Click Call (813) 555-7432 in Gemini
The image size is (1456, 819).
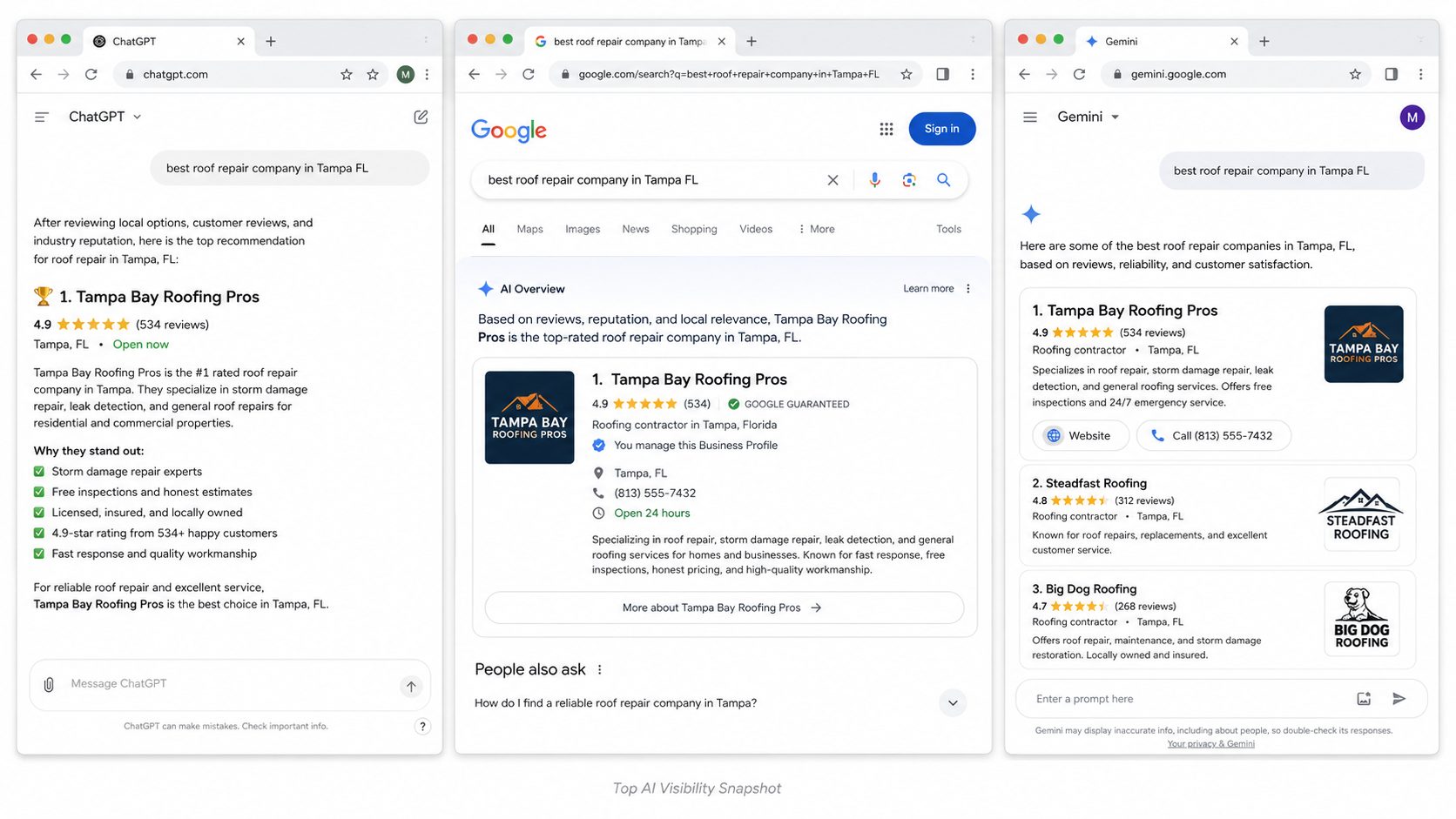[x=1213, y=436]
